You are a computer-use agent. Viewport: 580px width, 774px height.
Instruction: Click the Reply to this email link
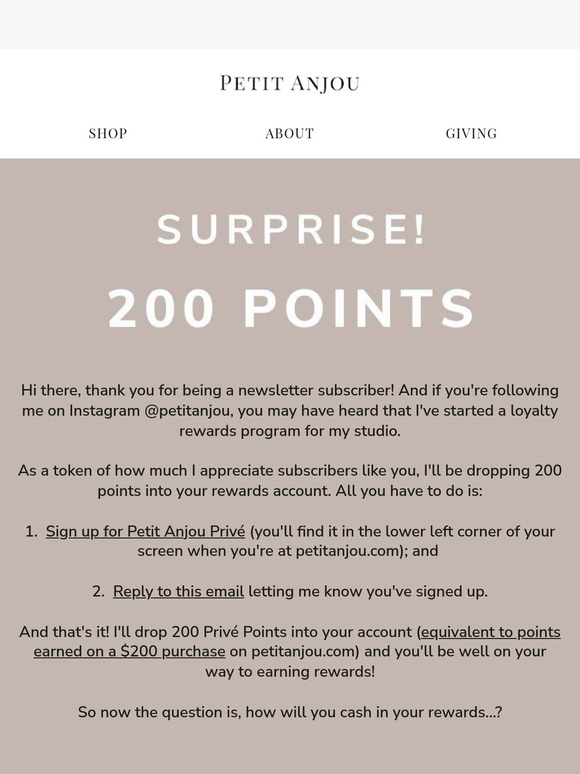pos(178,591)
